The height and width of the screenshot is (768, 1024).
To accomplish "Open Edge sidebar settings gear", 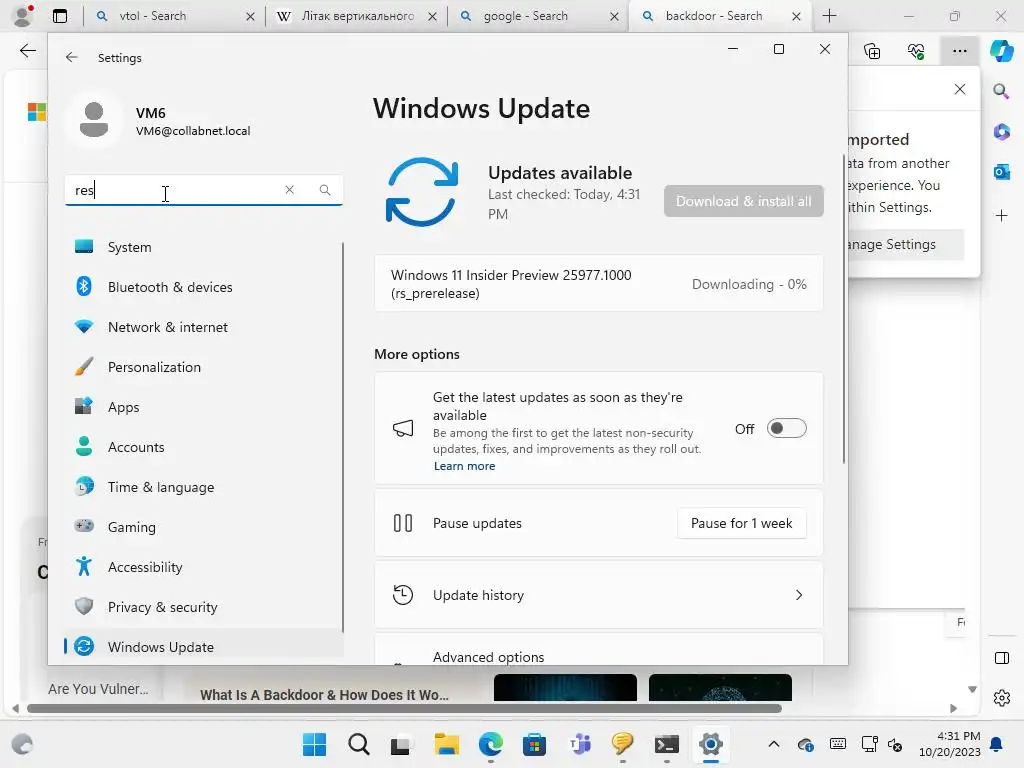I will 1001,698.
